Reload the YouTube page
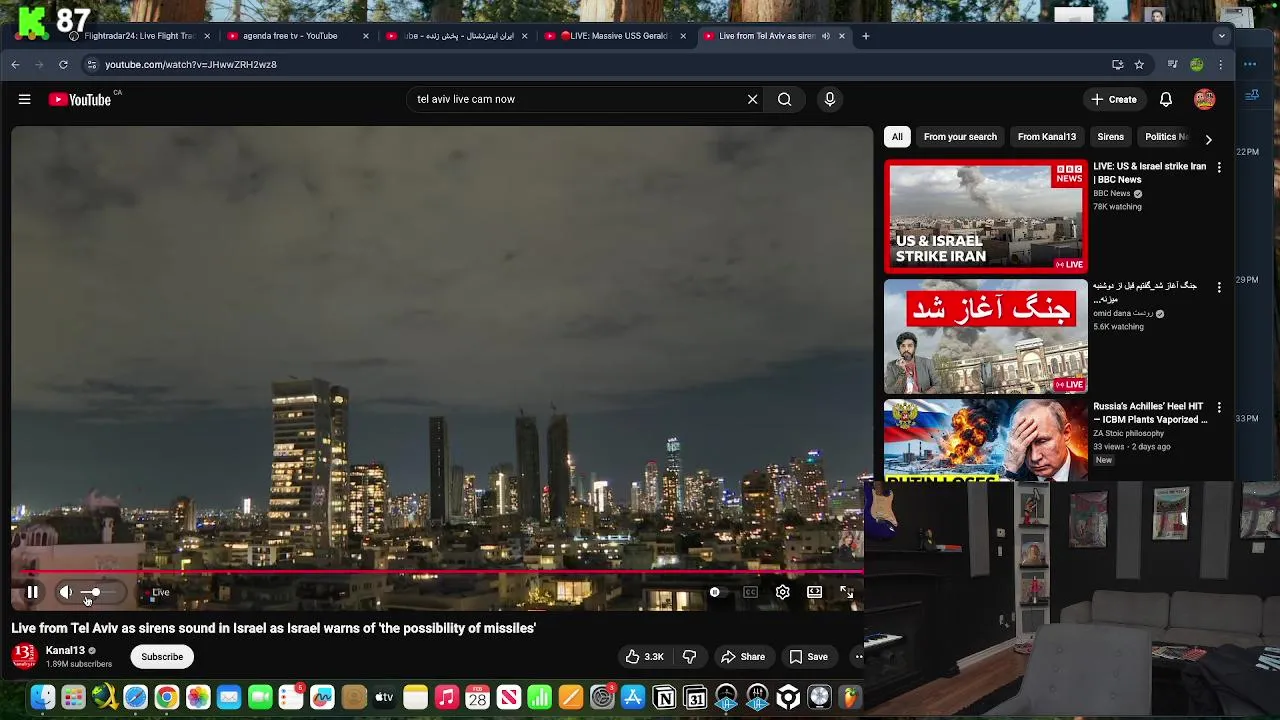The image size is (1280, 720). click(x=63, y=65)
